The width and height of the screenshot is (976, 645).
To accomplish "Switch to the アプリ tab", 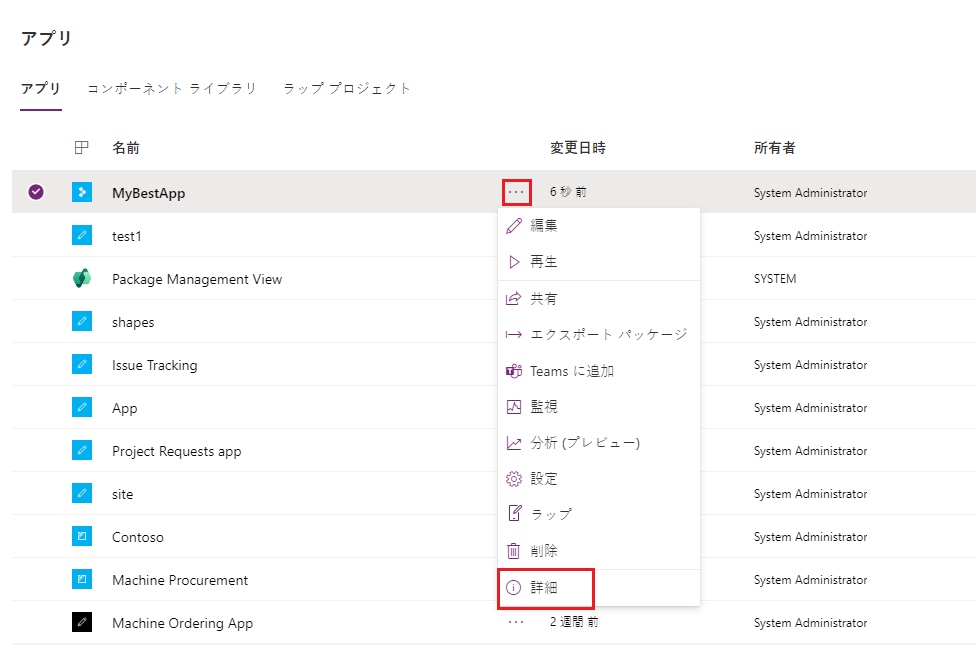I will tap(40, 88).
